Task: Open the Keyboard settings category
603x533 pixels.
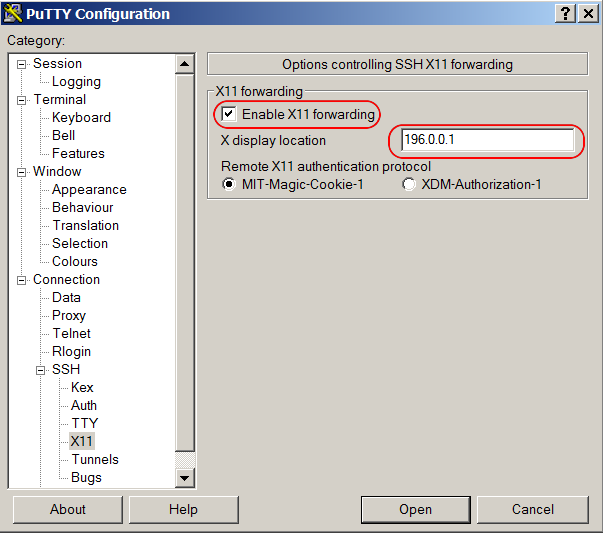Action: point(81,117)
